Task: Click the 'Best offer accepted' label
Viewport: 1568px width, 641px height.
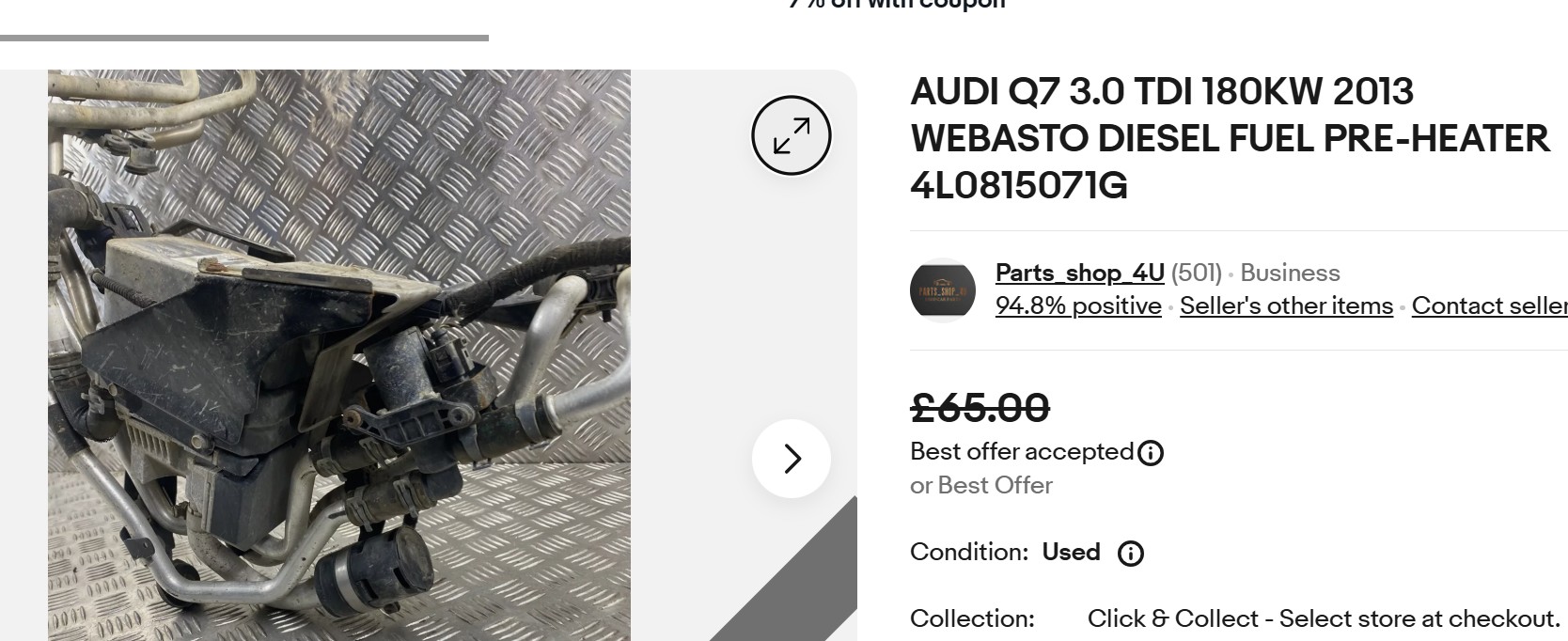Action: (x=1022, y=452)
